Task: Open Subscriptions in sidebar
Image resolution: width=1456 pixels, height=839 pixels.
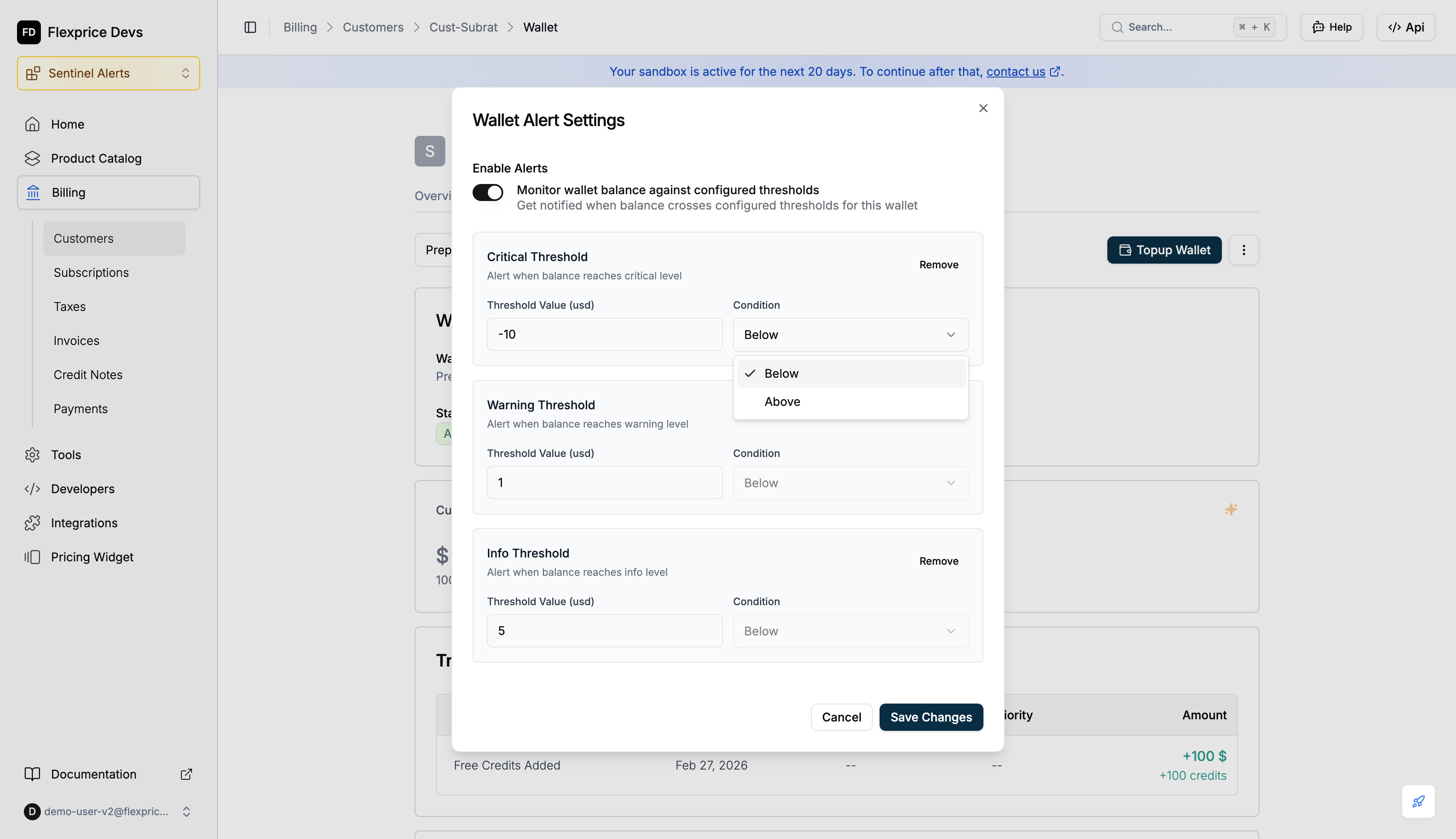Action: pyautogui.click(x=114, y=273)
